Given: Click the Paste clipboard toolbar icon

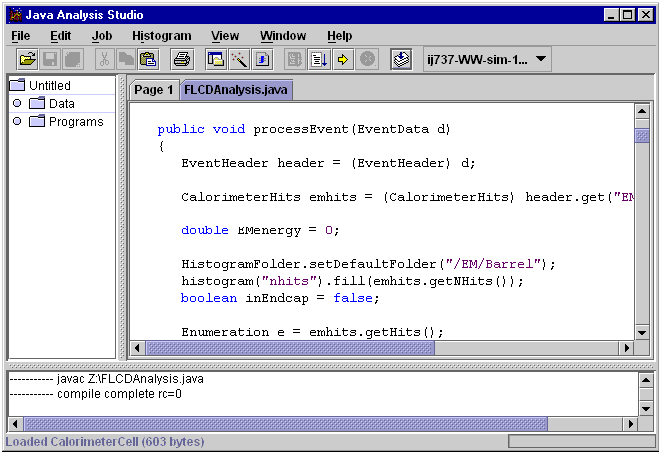Looking at the screenshot, I should click(148, 60).
